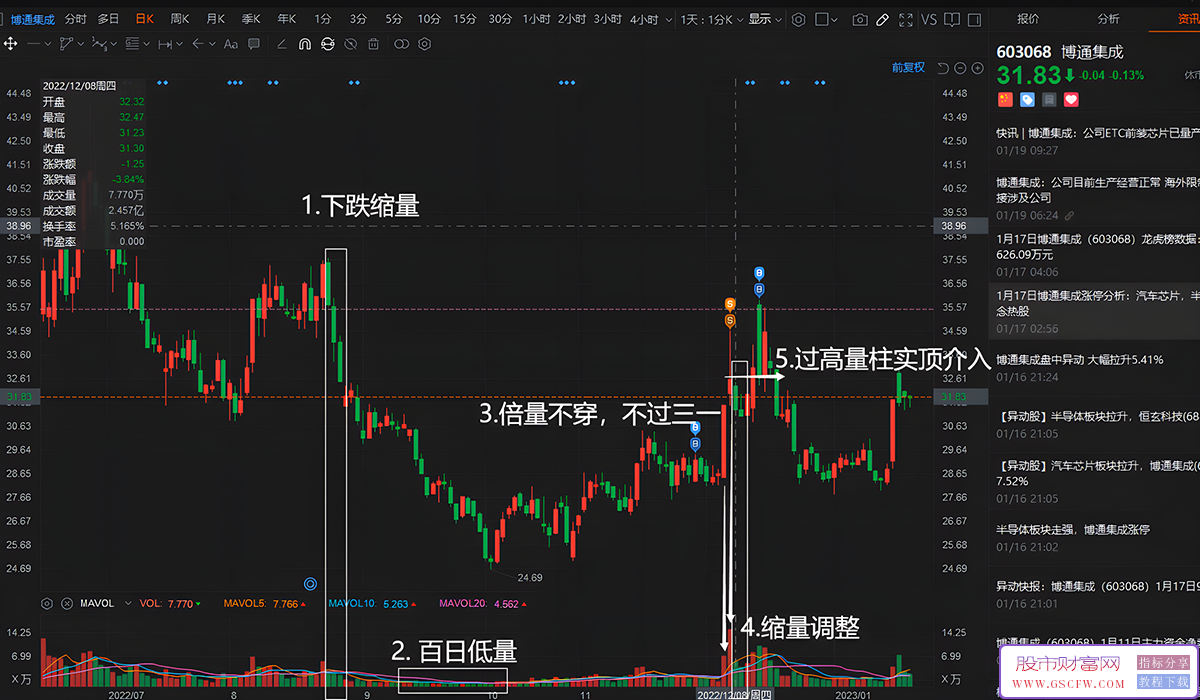1200x700 pixels.
Task: Select the wave pattern drawing tool
Action: click(99, 43)
